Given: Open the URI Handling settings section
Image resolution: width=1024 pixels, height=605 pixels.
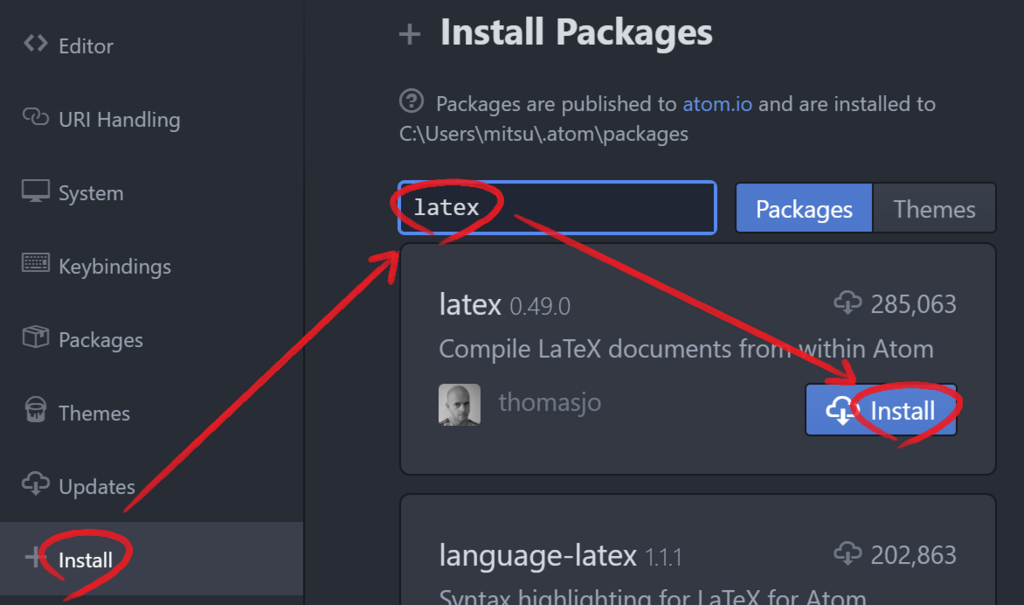Looking at the screenshot, I should [x=119, y=120].
